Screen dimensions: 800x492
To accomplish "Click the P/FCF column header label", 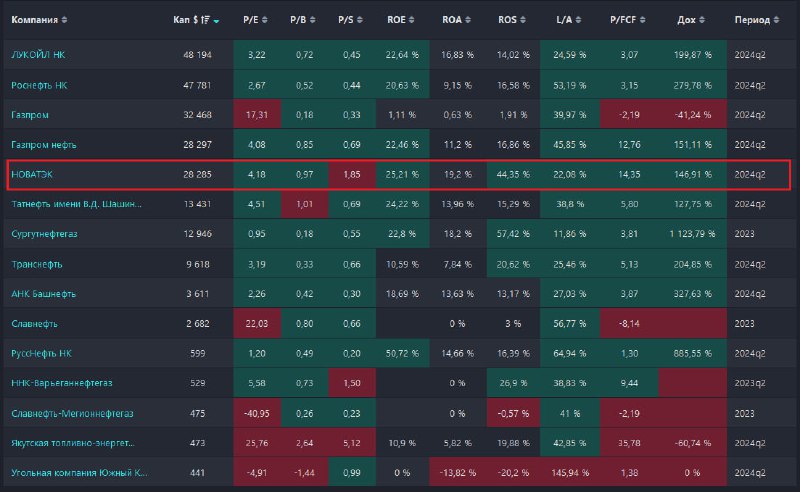I will 623,20.
